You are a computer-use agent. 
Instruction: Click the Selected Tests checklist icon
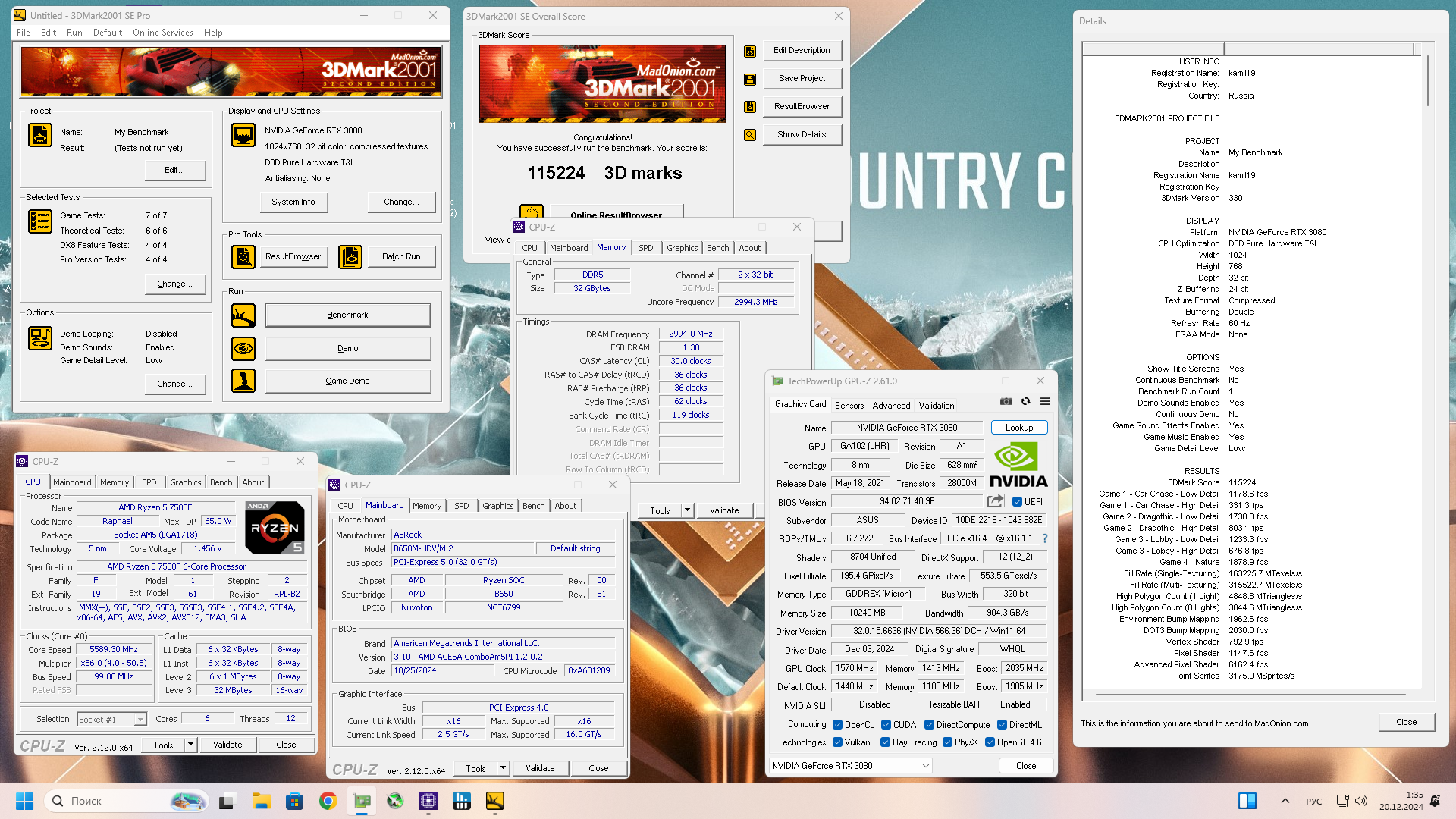click(x=40, y=221)
